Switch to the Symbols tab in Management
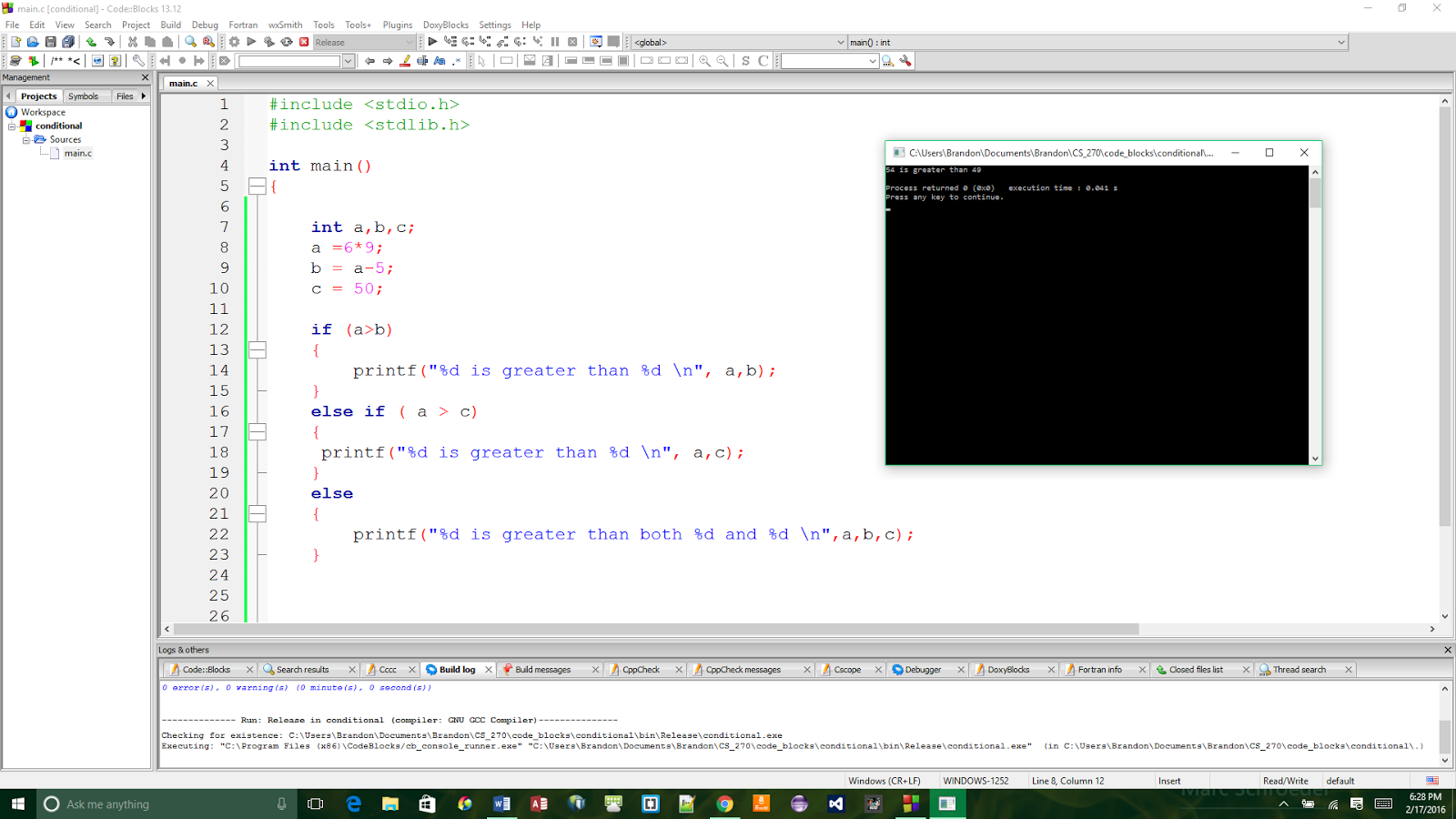The image size is (1456, 819). [x=85, y=96]
